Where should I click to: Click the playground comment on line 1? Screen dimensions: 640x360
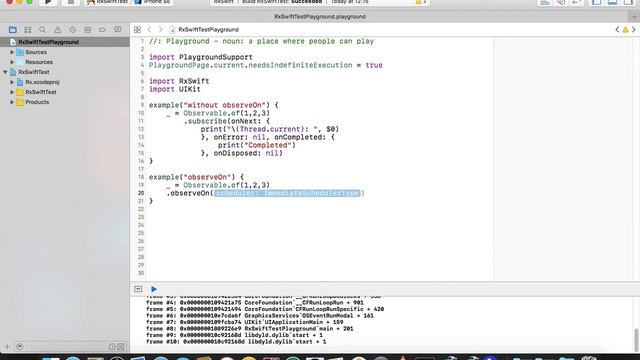click(261, 41)
